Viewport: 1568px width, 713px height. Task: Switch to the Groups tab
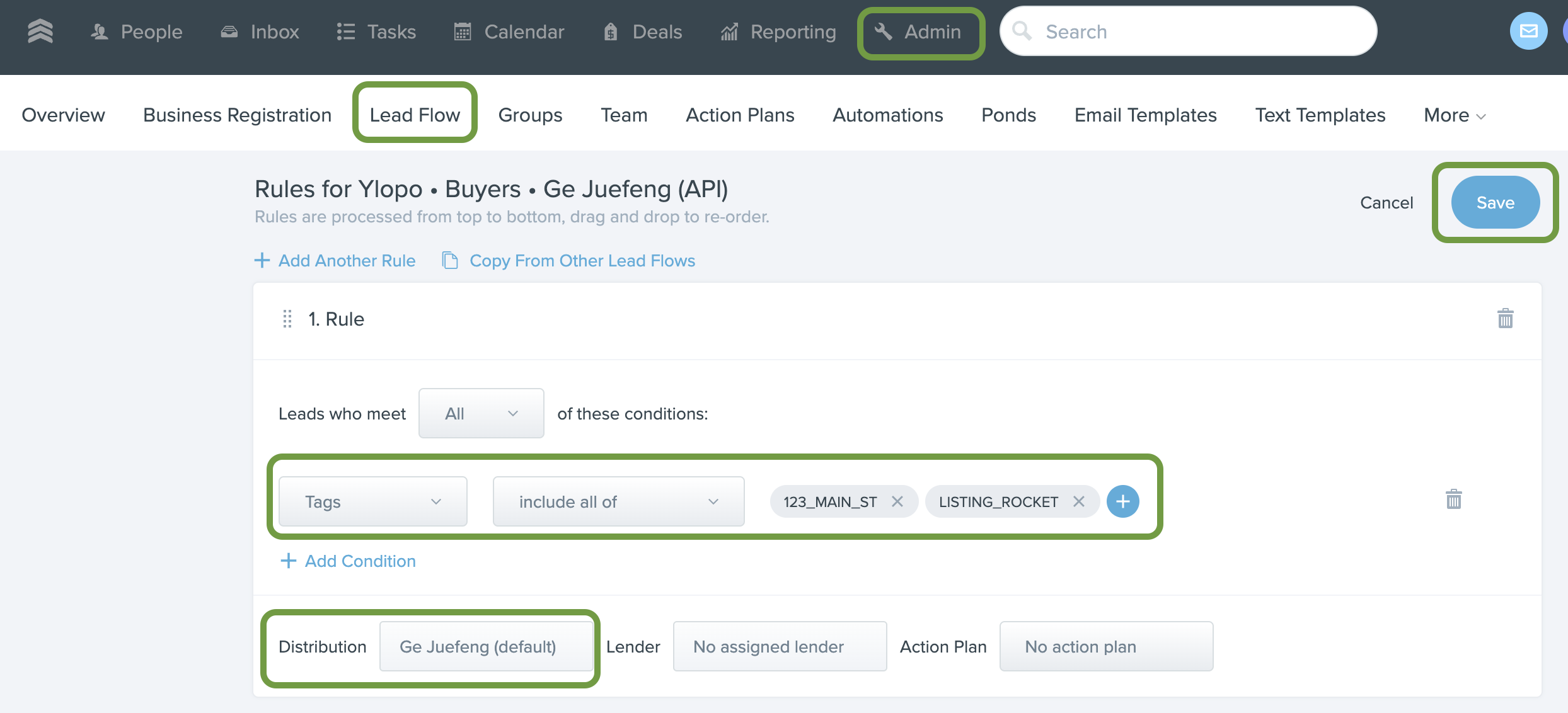point(530,115)
